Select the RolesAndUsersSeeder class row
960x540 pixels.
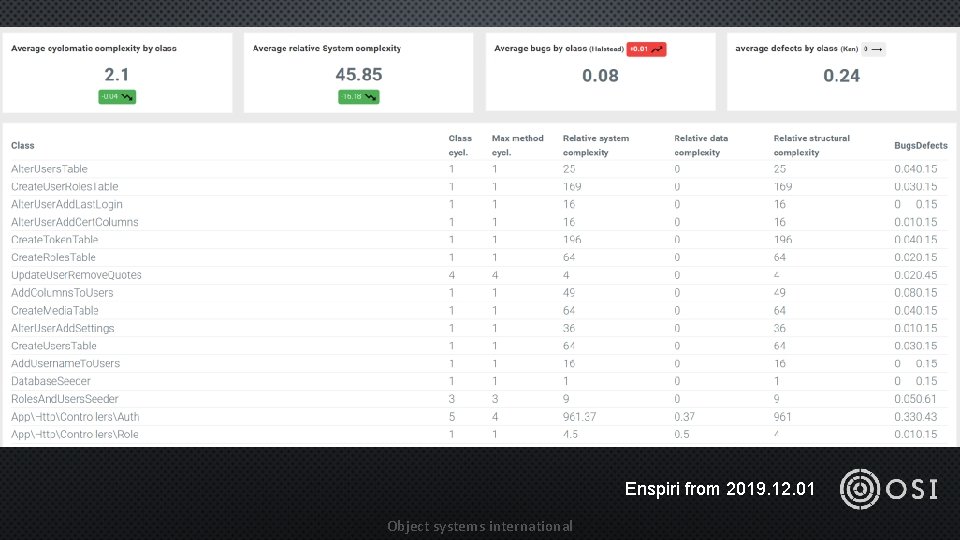pos(479,399)
